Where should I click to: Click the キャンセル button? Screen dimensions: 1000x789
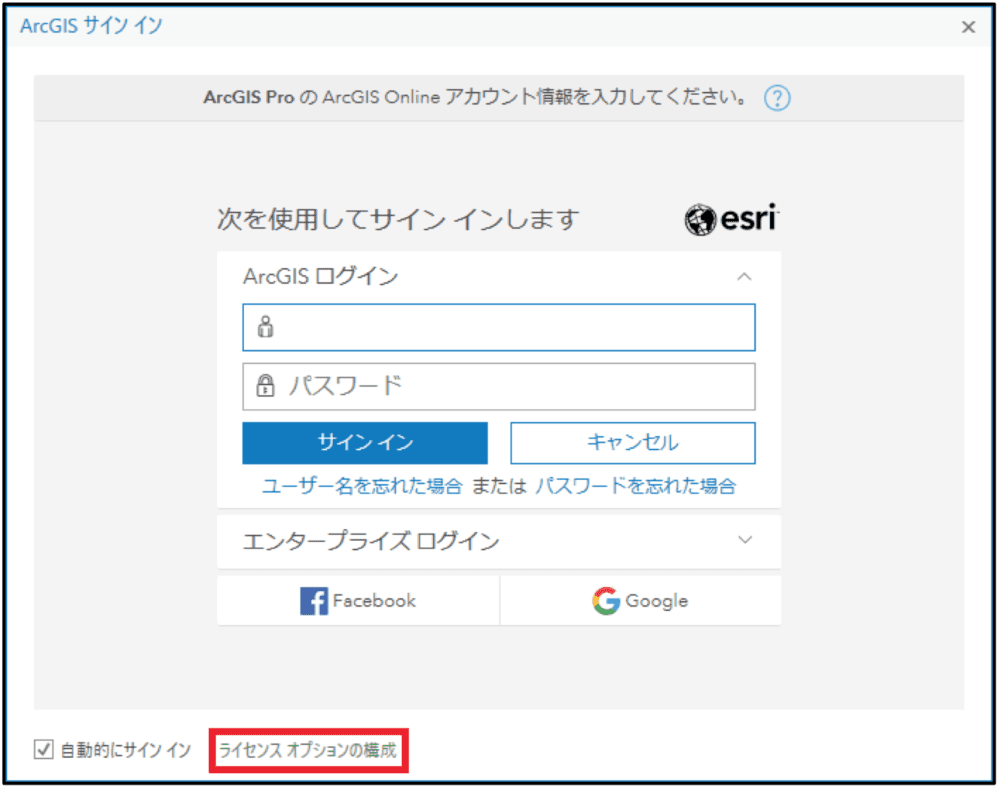coord(633,443)
